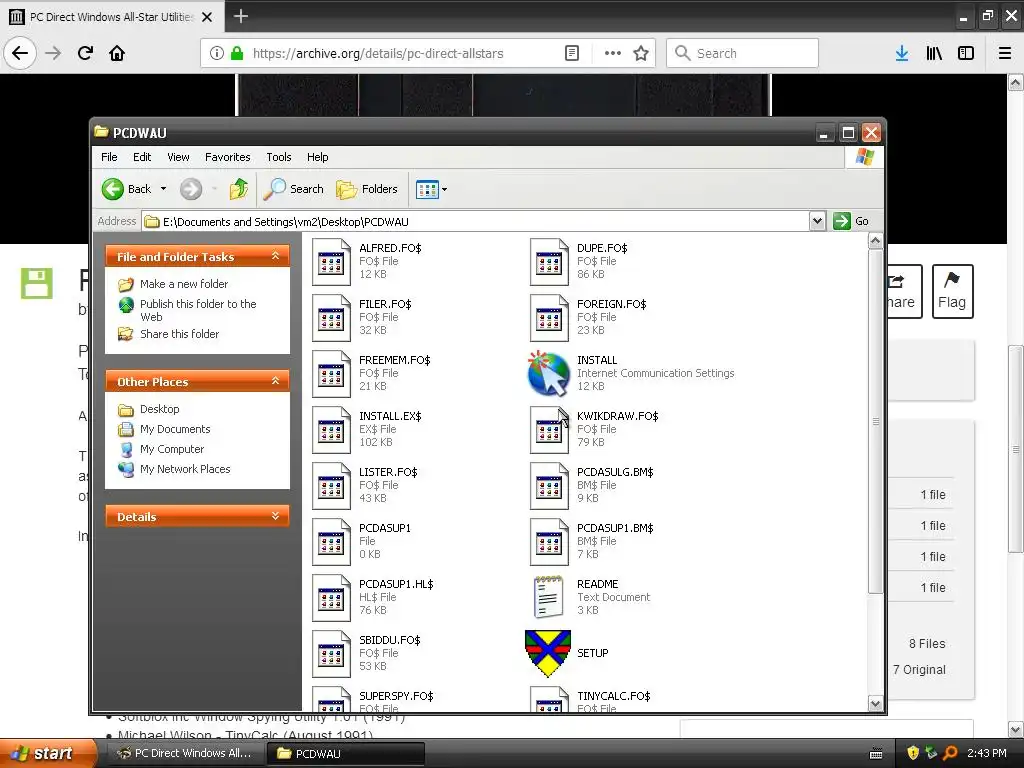Select the SBIDDU.FO$ file icon

(x=331, y=654)
